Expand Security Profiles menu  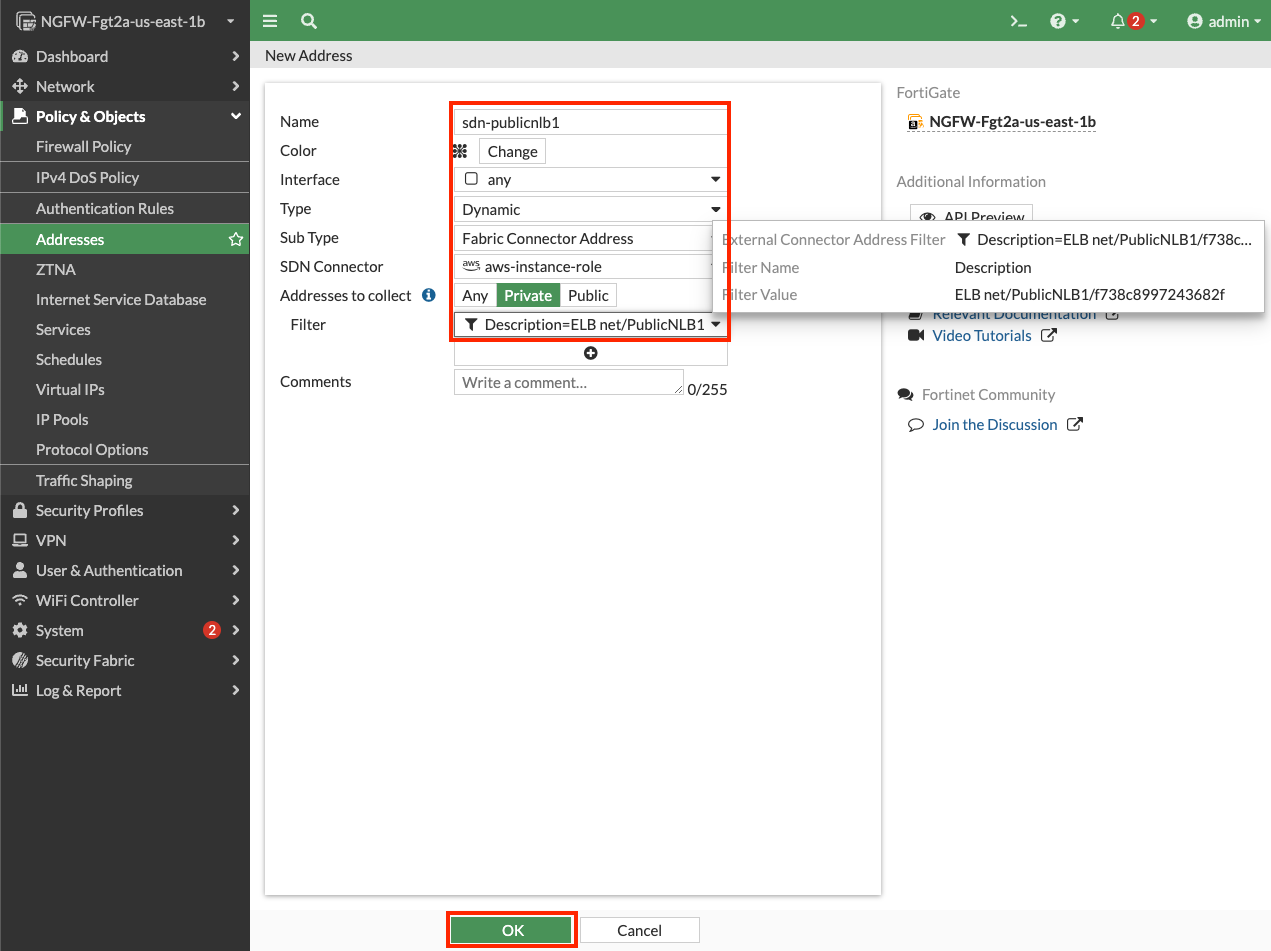point(125,510)
